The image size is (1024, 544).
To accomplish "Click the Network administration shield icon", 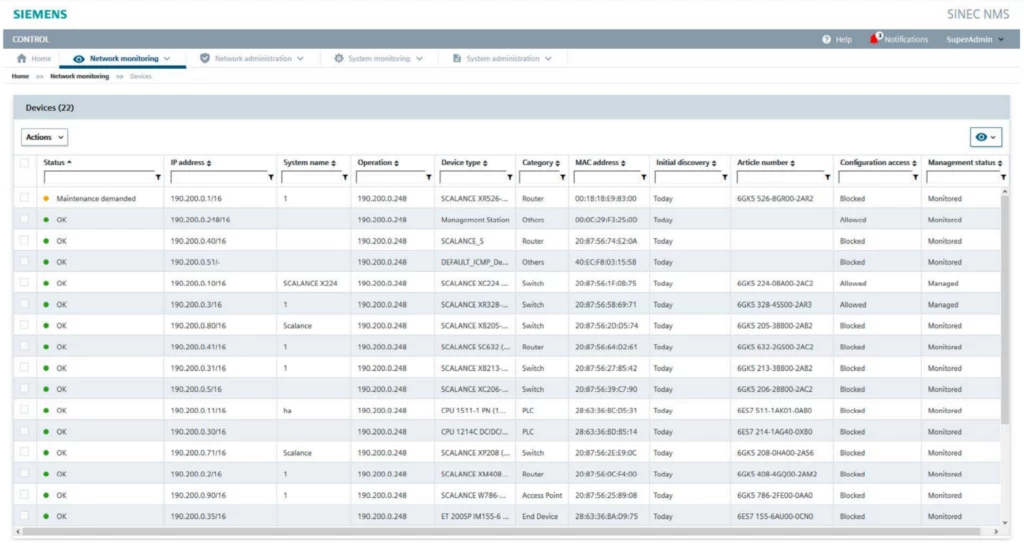I will pyautogui.click(x=205, y=59).
